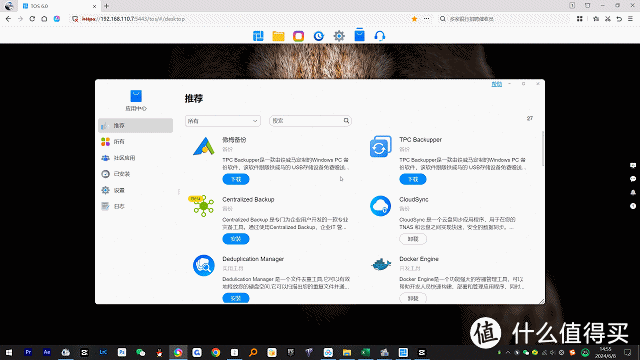Open the browser extensions grid icon
The image size is (640, 360).
point(580,19)
